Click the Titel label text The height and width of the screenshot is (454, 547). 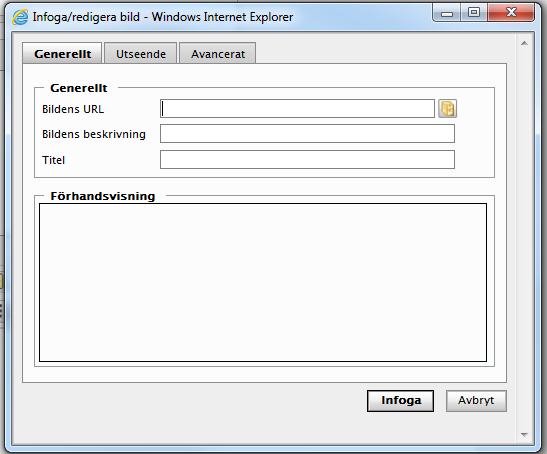53,160
